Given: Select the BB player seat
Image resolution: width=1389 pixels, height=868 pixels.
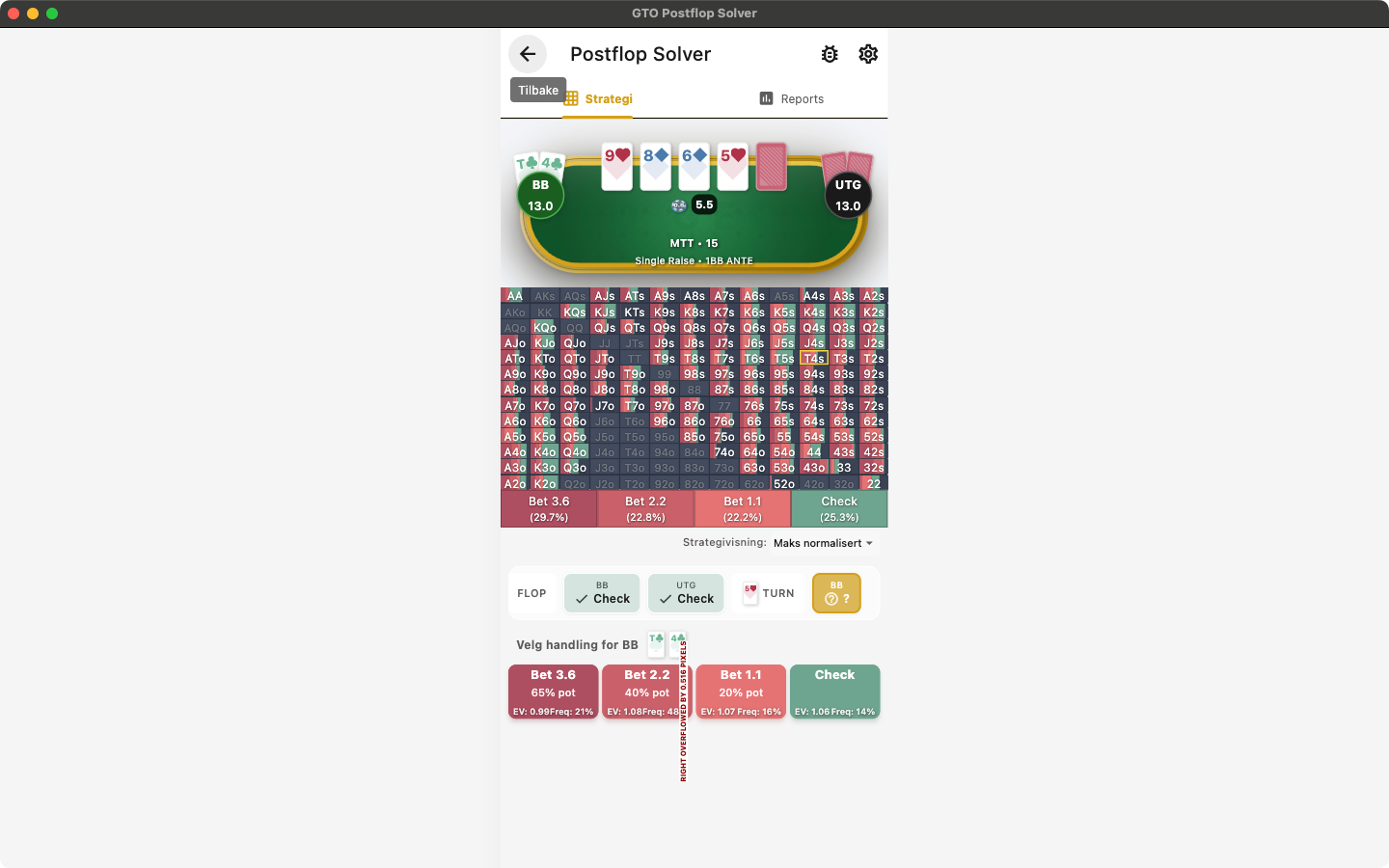Looking at the screenshot, I should (540, 195).
